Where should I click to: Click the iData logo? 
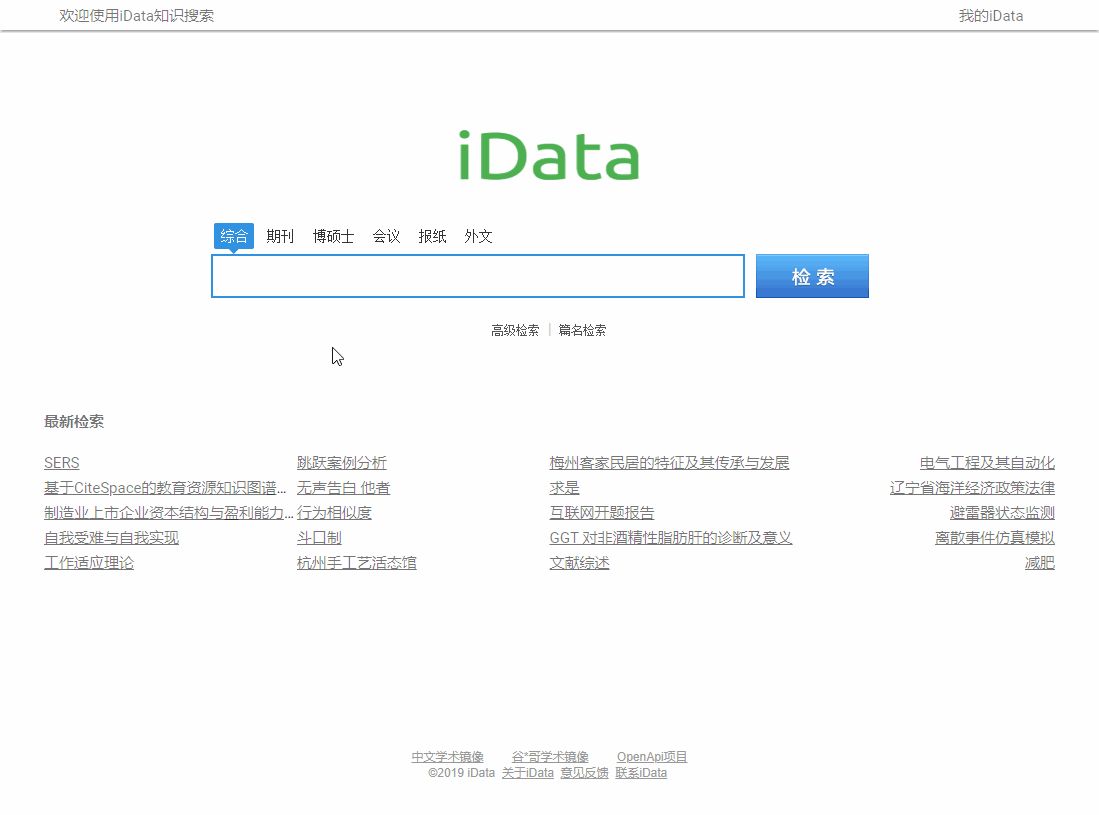click(x=549, y=155)
